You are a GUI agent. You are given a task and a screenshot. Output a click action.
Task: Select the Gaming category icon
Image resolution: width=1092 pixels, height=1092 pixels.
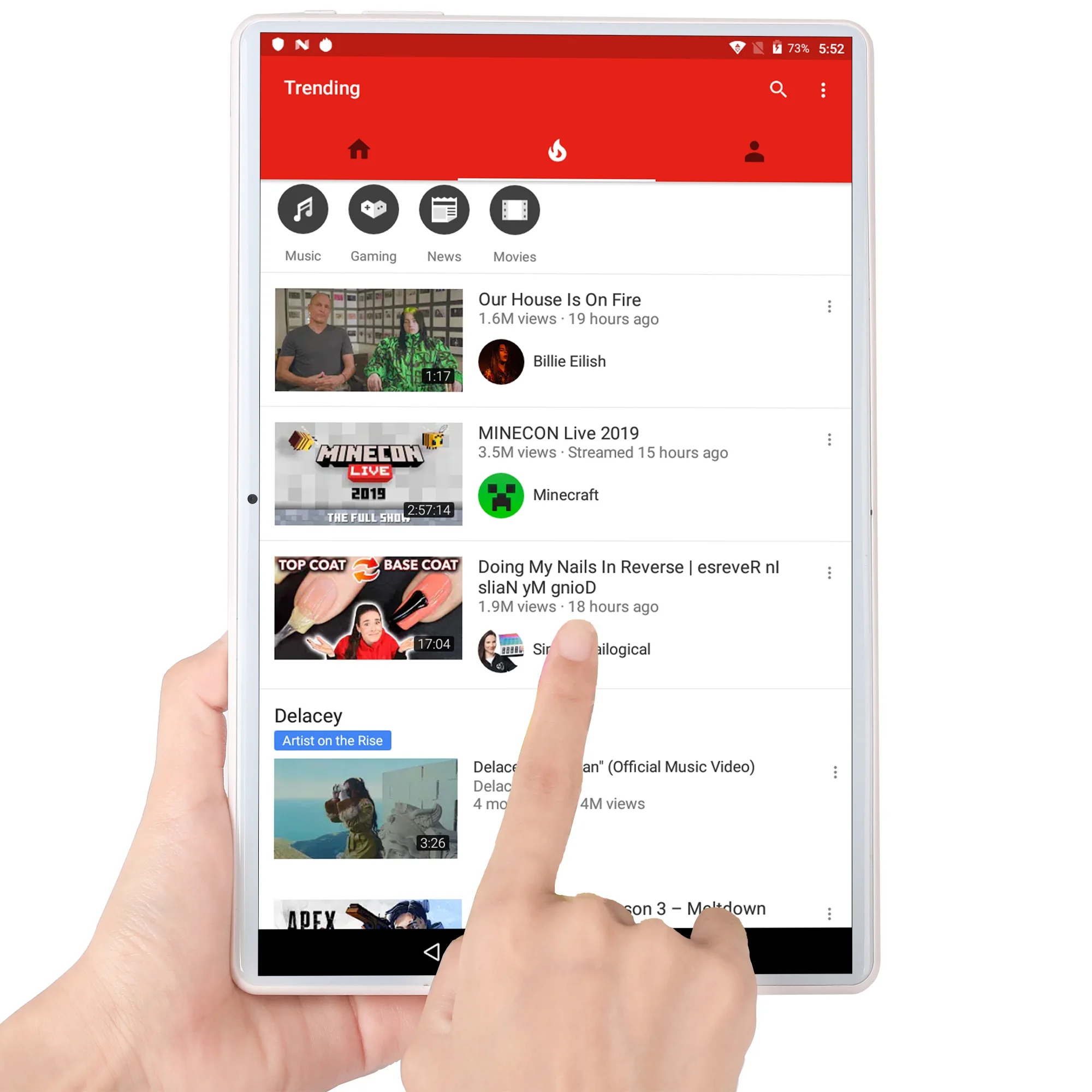click(373, 210)
